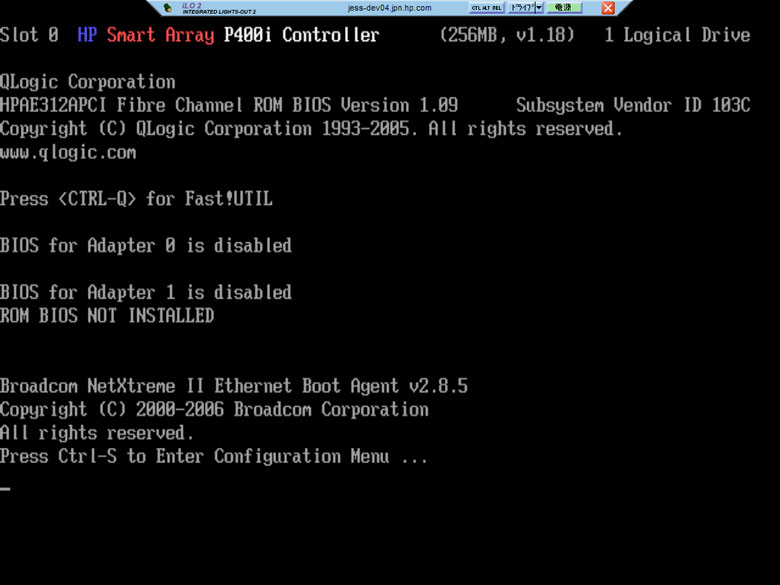Click the blinking cursor in the console
Screen dimensions: 780x585
tap(5, 488)
